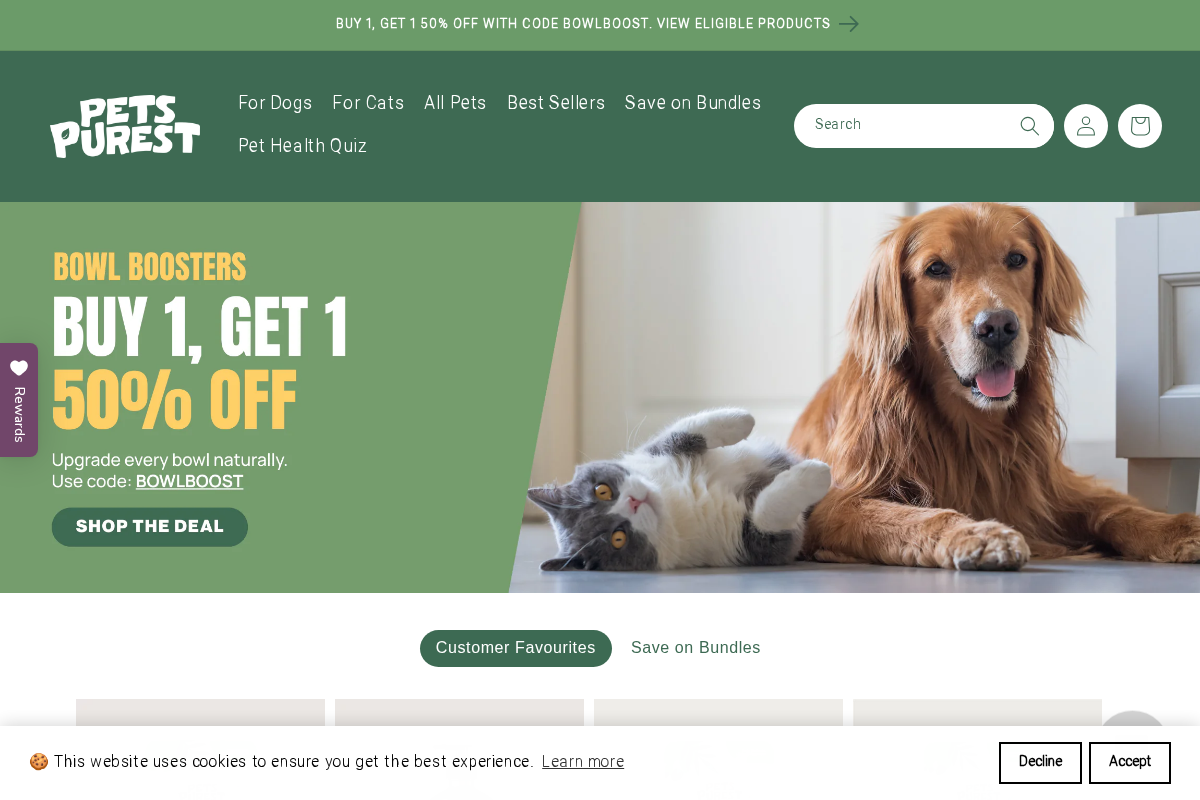Select Best Sellers in the navigation
Screen dimensions: 1200x800
pos(556,103)
